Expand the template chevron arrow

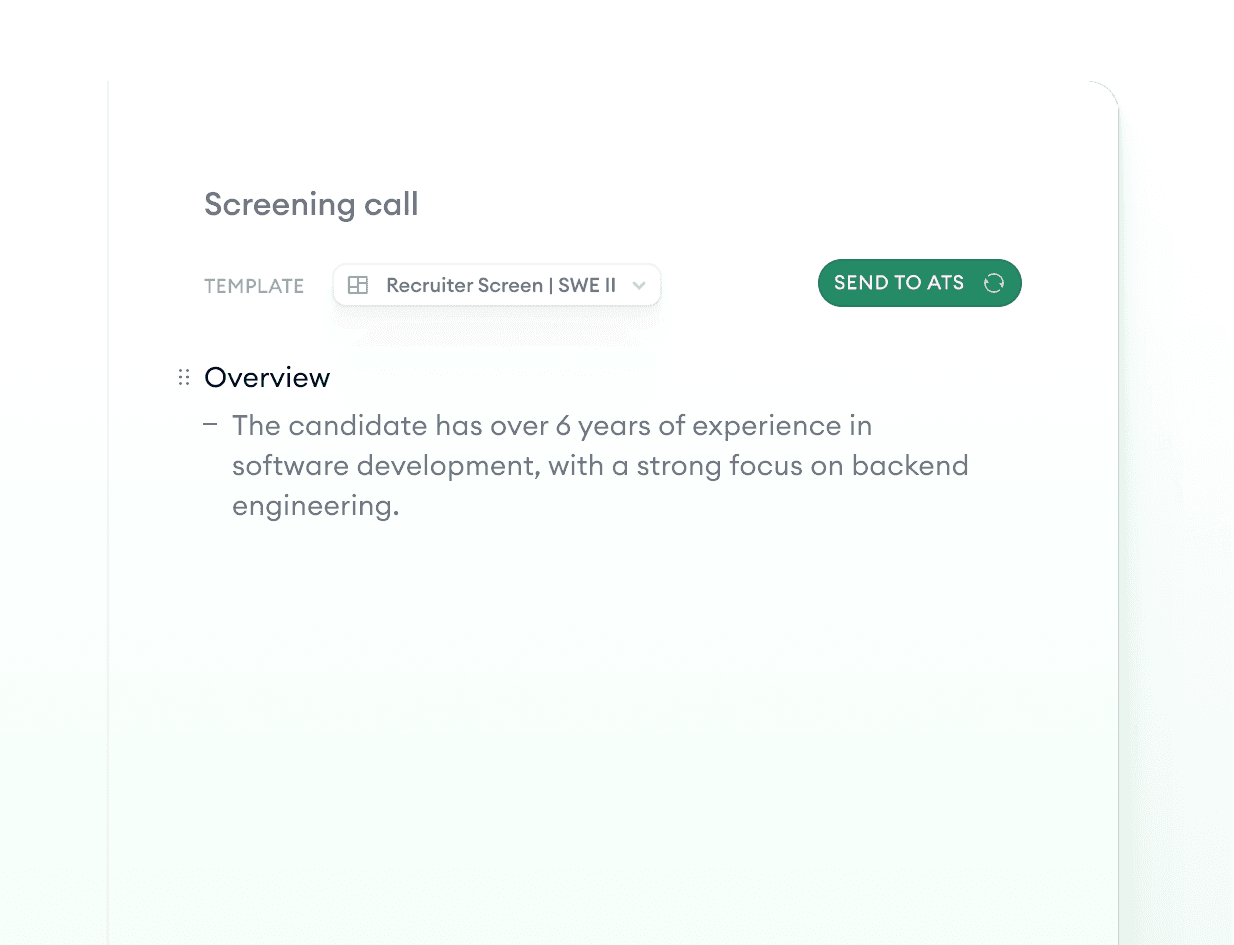tap(639, 285)
